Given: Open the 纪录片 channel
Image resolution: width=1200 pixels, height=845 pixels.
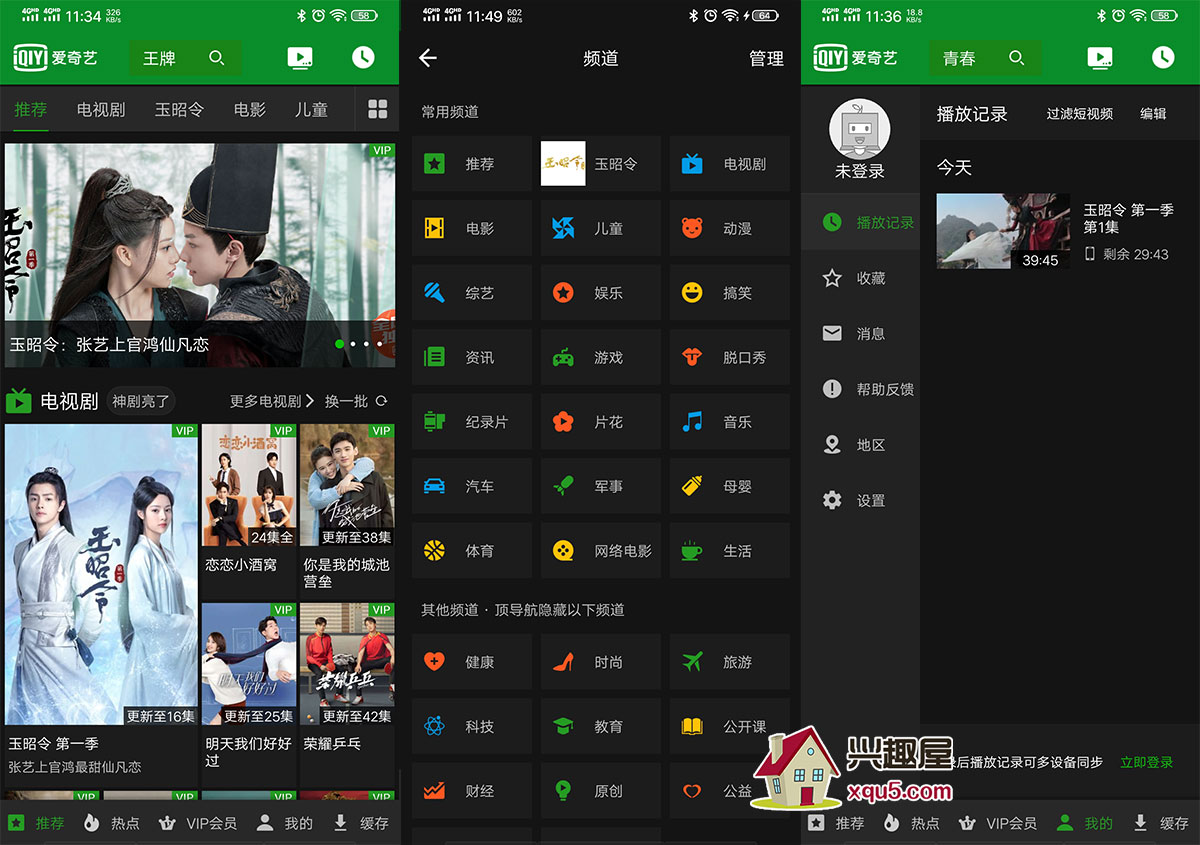Looking at the screenshot, I should pos(471,422).
